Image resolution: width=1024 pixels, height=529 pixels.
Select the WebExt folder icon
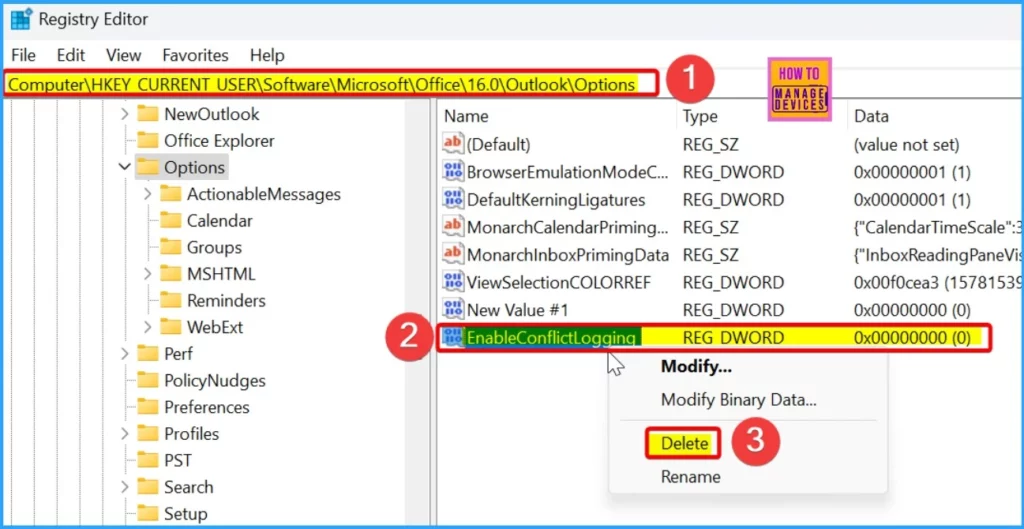[x=170, y=327]
